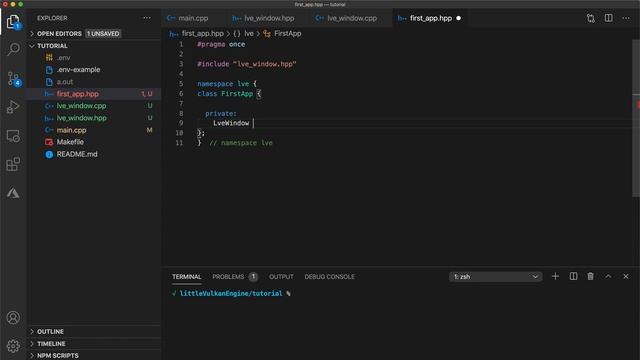Click the Open Changes compare icon

point(591,18)
